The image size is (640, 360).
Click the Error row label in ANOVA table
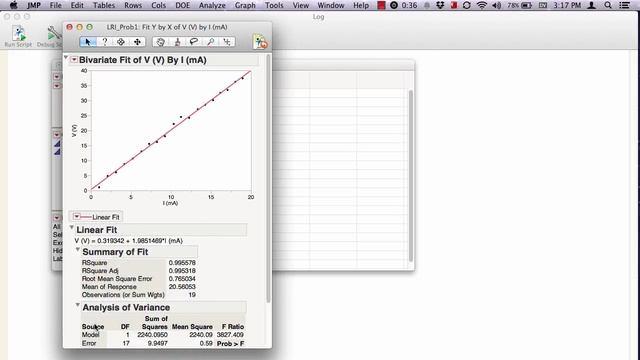point(89,343)
